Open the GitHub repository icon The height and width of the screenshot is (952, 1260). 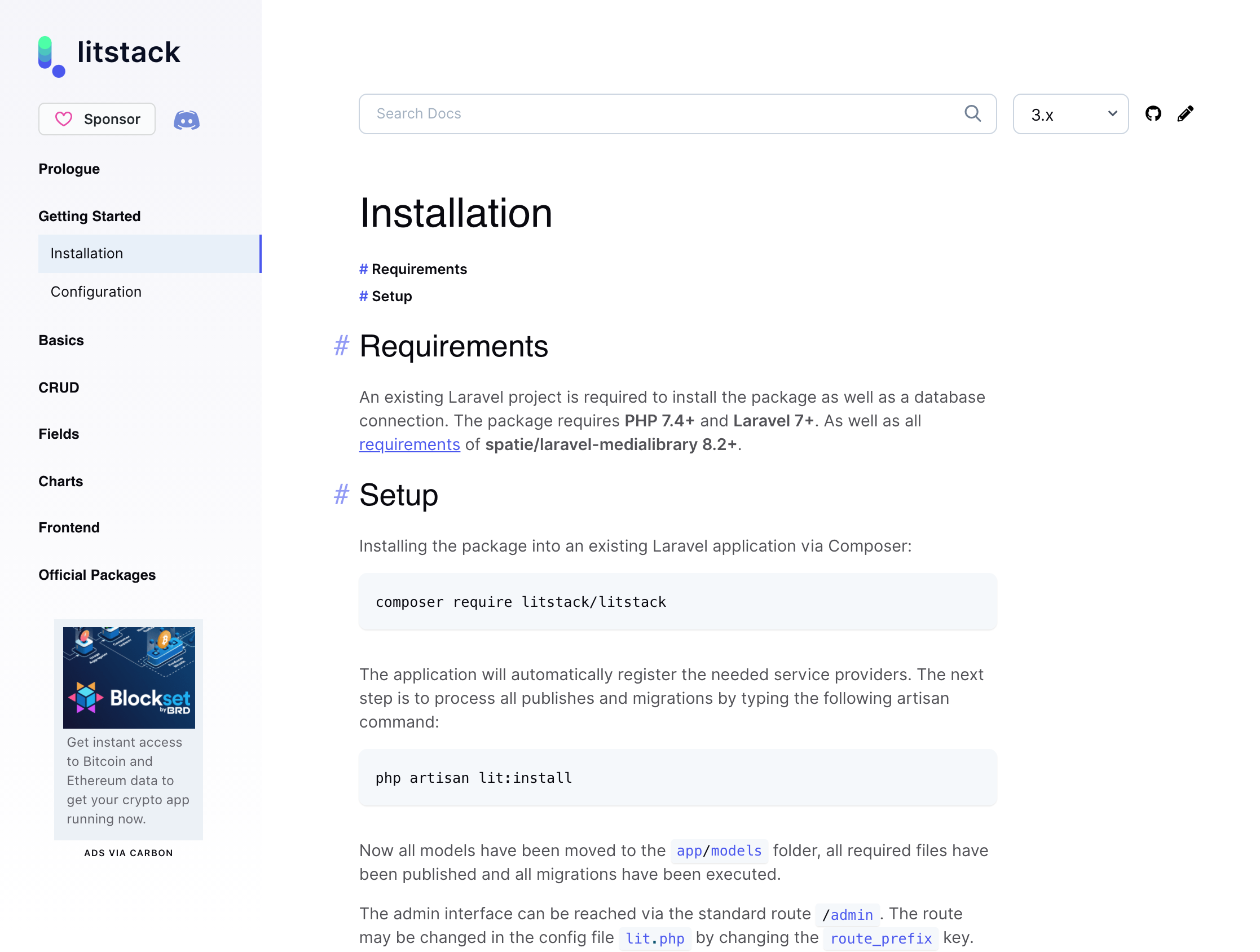click(1152, 114)
